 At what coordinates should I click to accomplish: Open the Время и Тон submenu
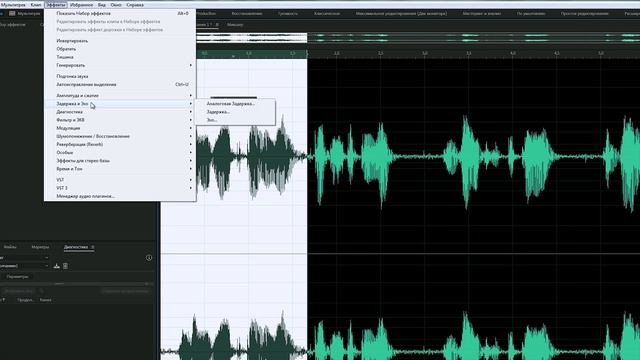coord(120,169)
